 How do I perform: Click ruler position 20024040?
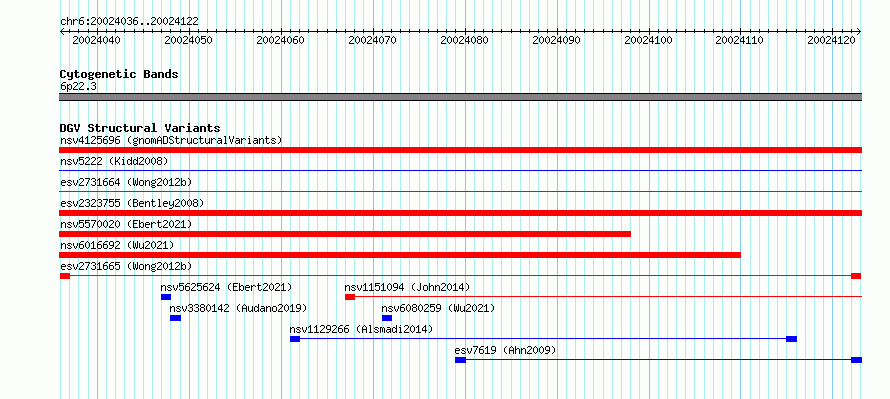pyautogui.click(x=96, y=40)
